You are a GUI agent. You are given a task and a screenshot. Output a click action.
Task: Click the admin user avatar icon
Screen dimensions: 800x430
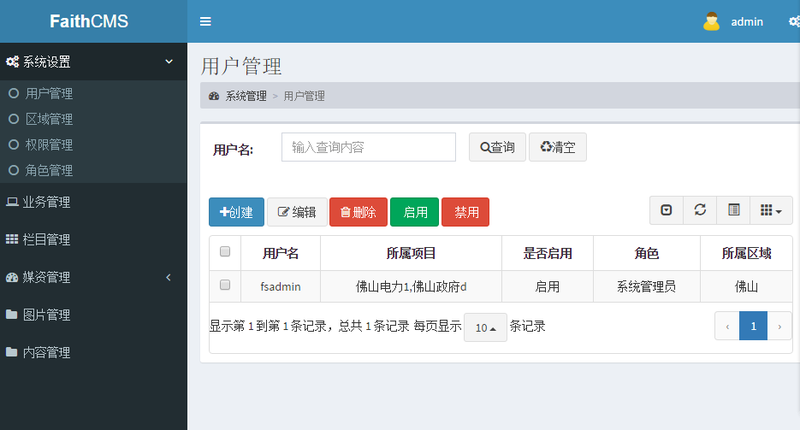tap(711, 21)
